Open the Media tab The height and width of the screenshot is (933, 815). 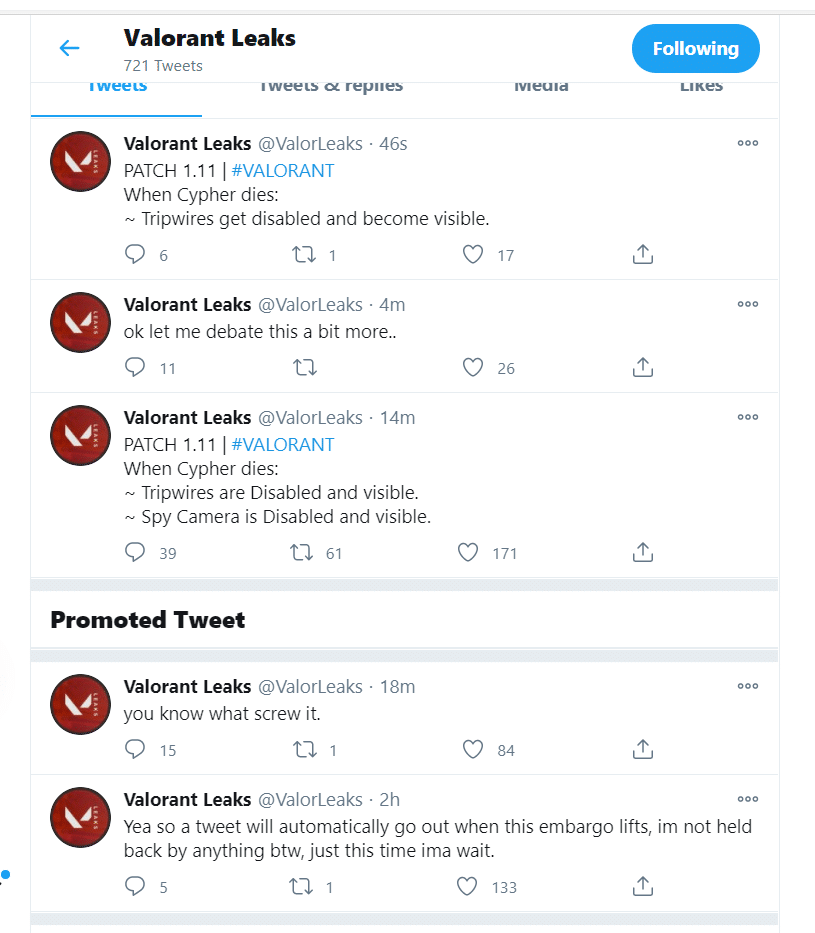pyautogui.click(x=541, y=86)
